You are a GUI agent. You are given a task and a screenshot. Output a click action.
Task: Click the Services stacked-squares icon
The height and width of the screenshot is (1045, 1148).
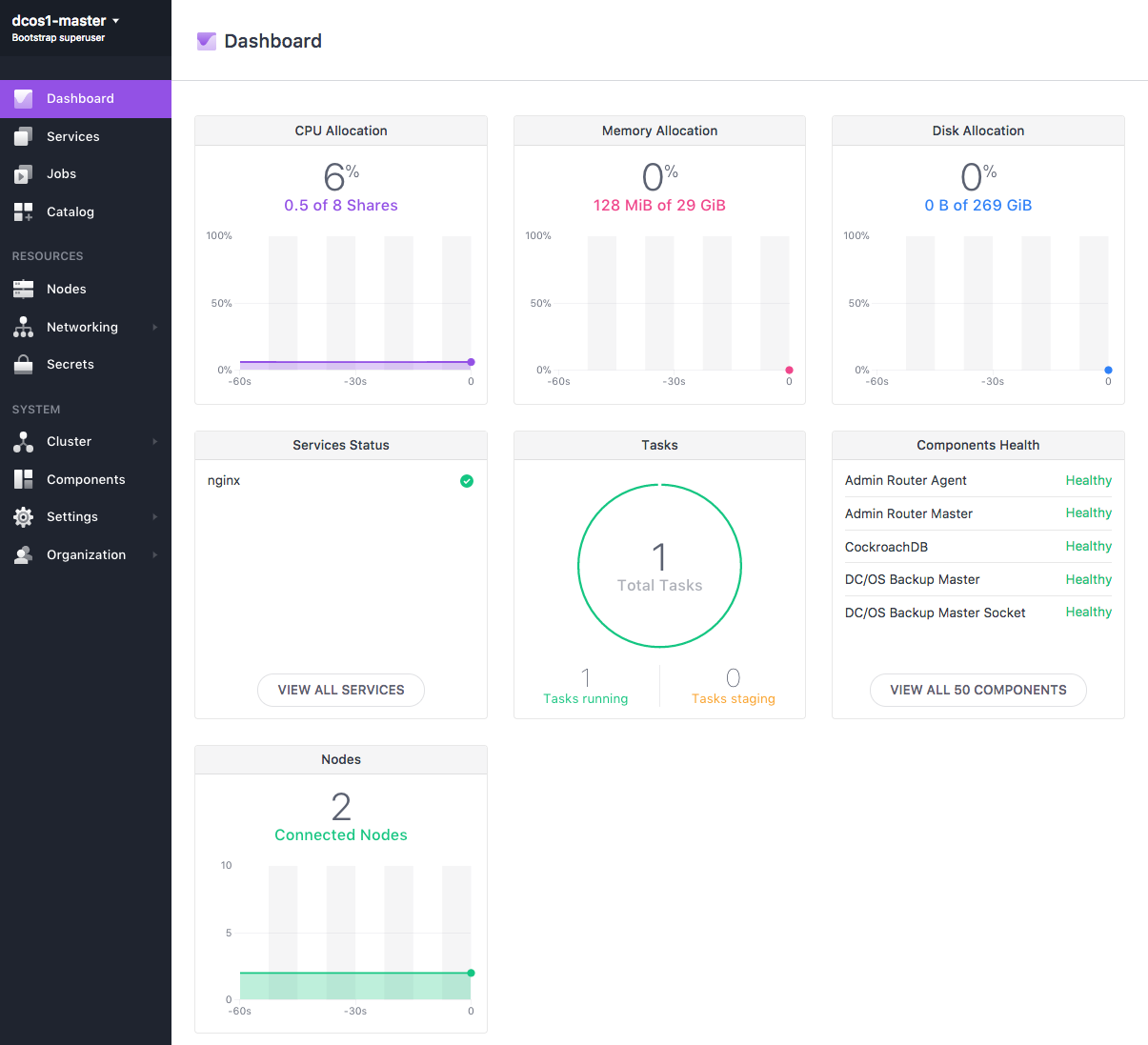click(24, 136)
